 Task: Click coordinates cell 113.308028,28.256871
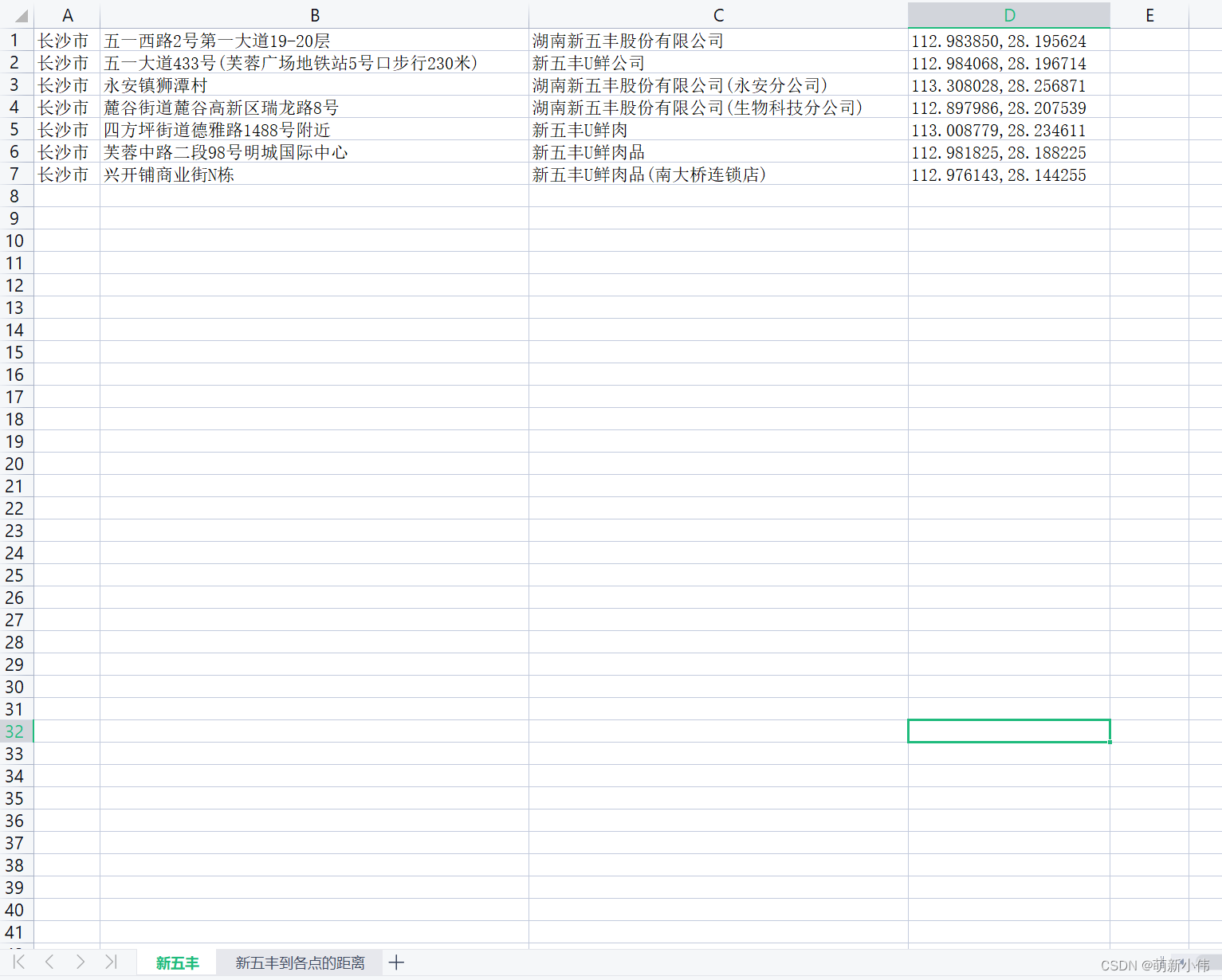click(1009, 84)
